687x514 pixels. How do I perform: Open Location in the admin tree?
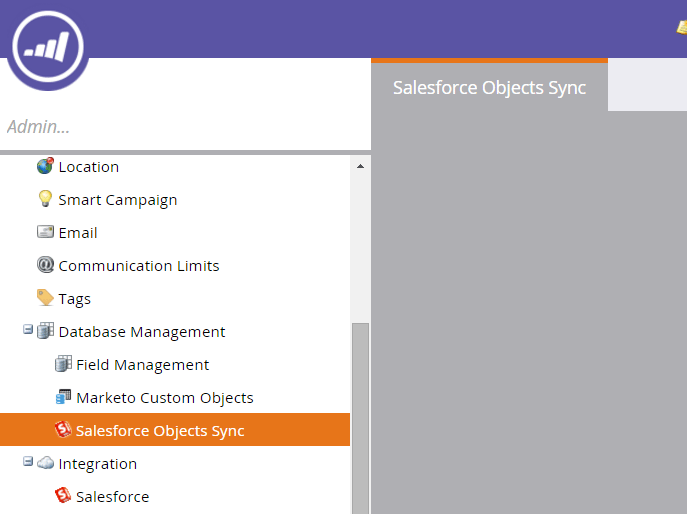pyautogui.click(x=89, y=167)
